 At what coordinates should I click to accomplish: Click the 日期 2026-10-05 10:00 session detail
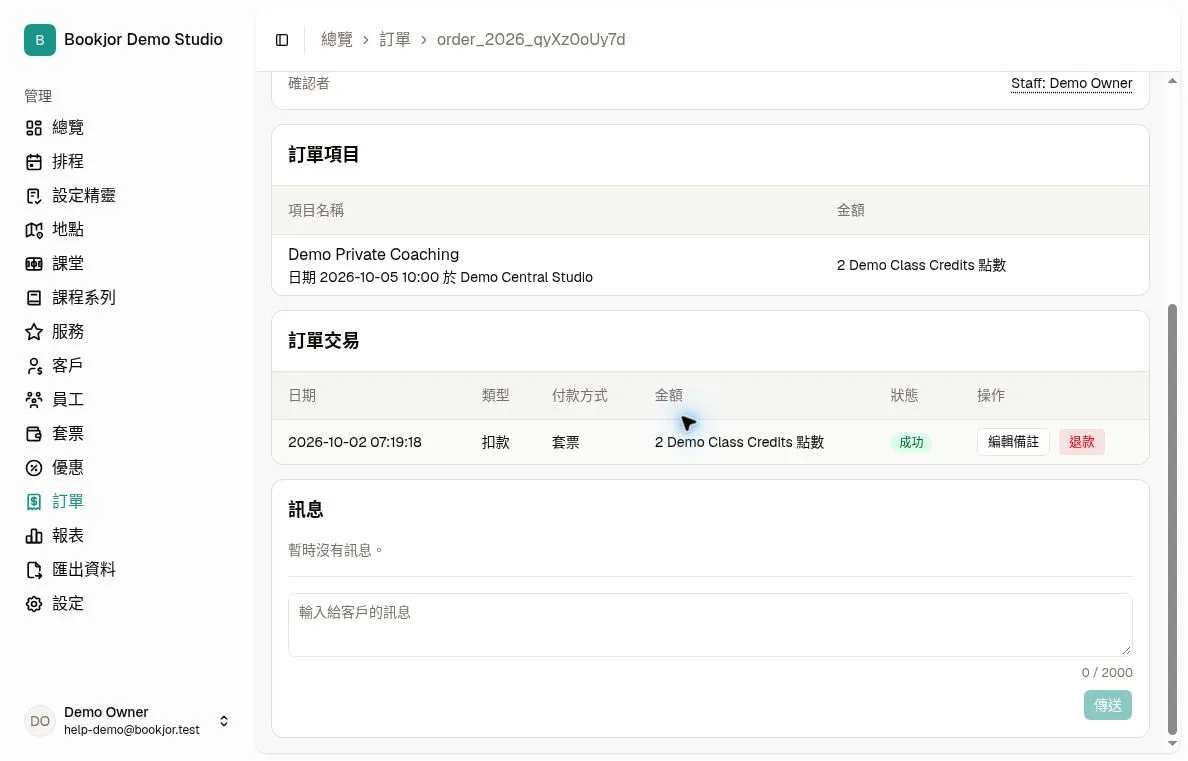[x=440, y=277]
